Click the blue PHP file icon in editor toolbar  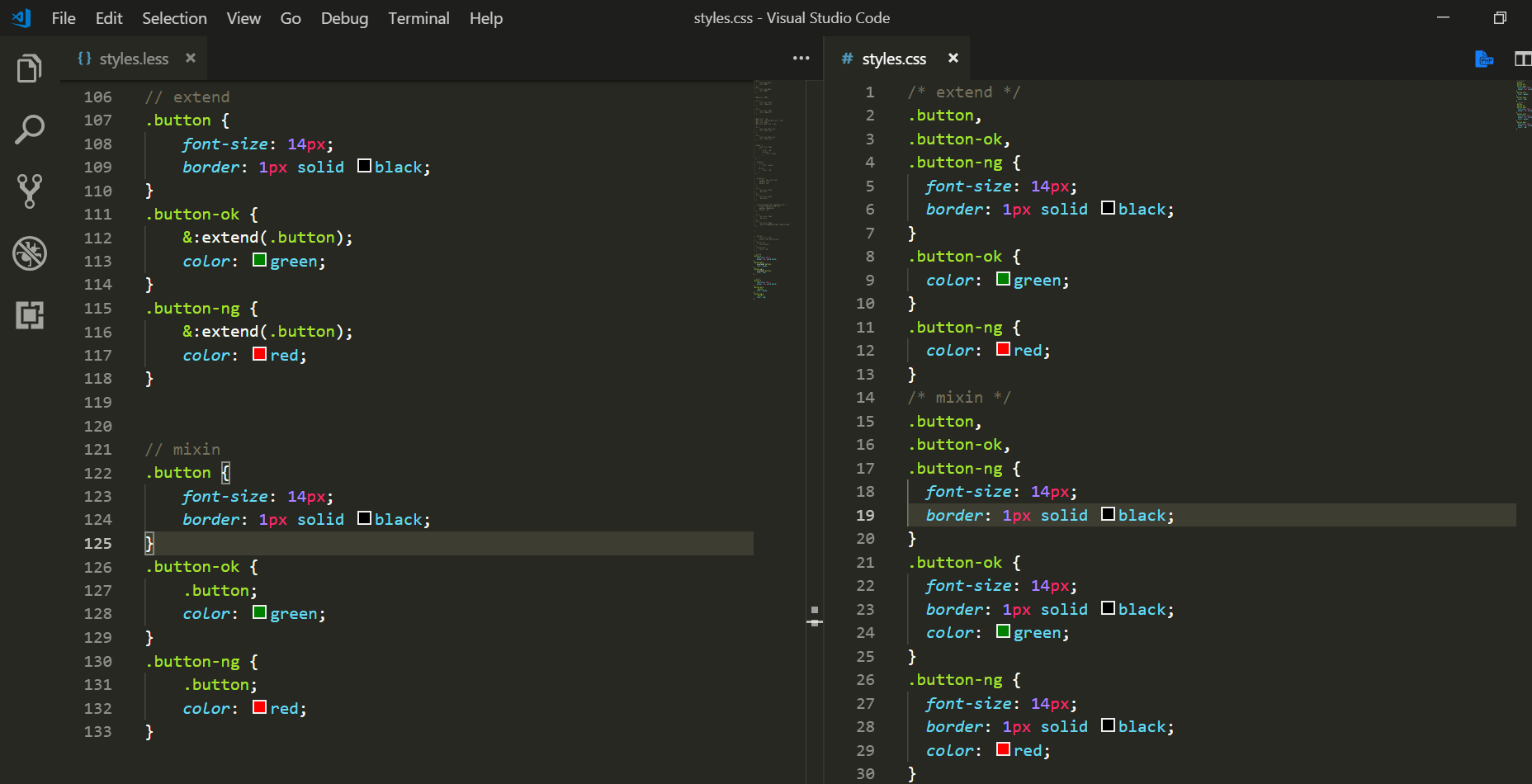[1483, 59]
